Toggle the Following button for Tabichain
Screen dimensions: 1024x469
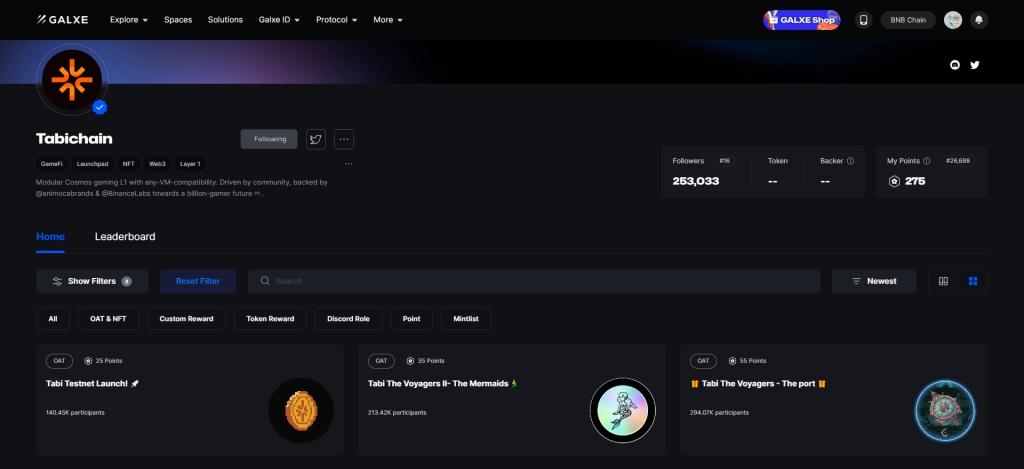[x=269, y=139]
